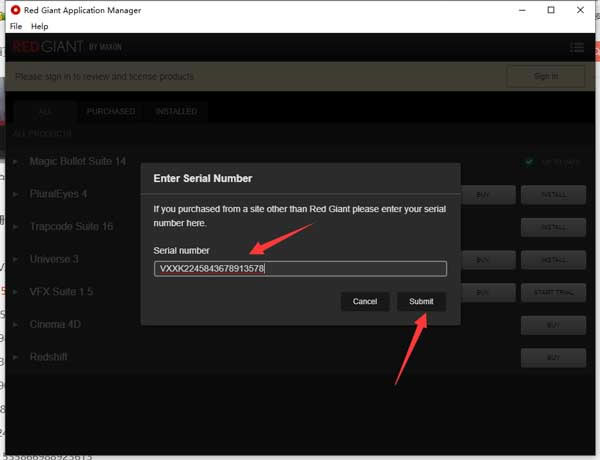Viewport: 600px width, 460px height.
Task: Click the Red Giant by Maxon logo
Action: click(x=65, y=47)
